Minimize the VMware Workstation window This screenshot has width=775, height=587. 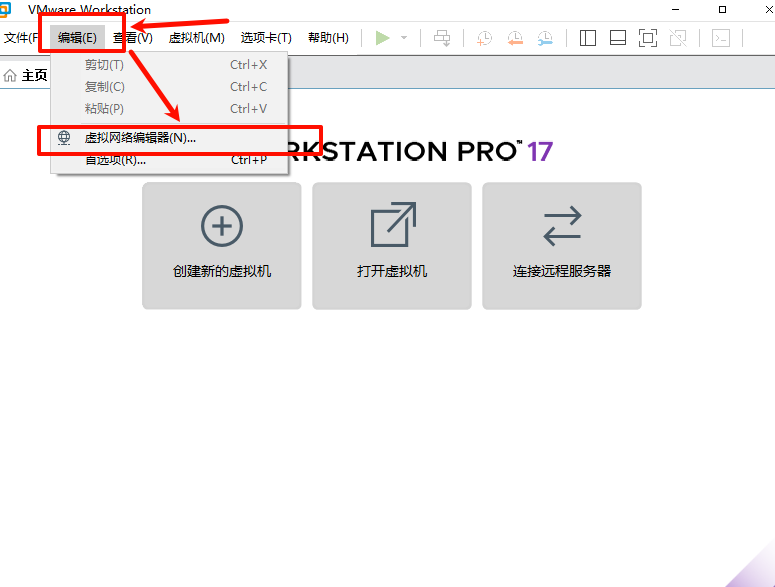676,9
